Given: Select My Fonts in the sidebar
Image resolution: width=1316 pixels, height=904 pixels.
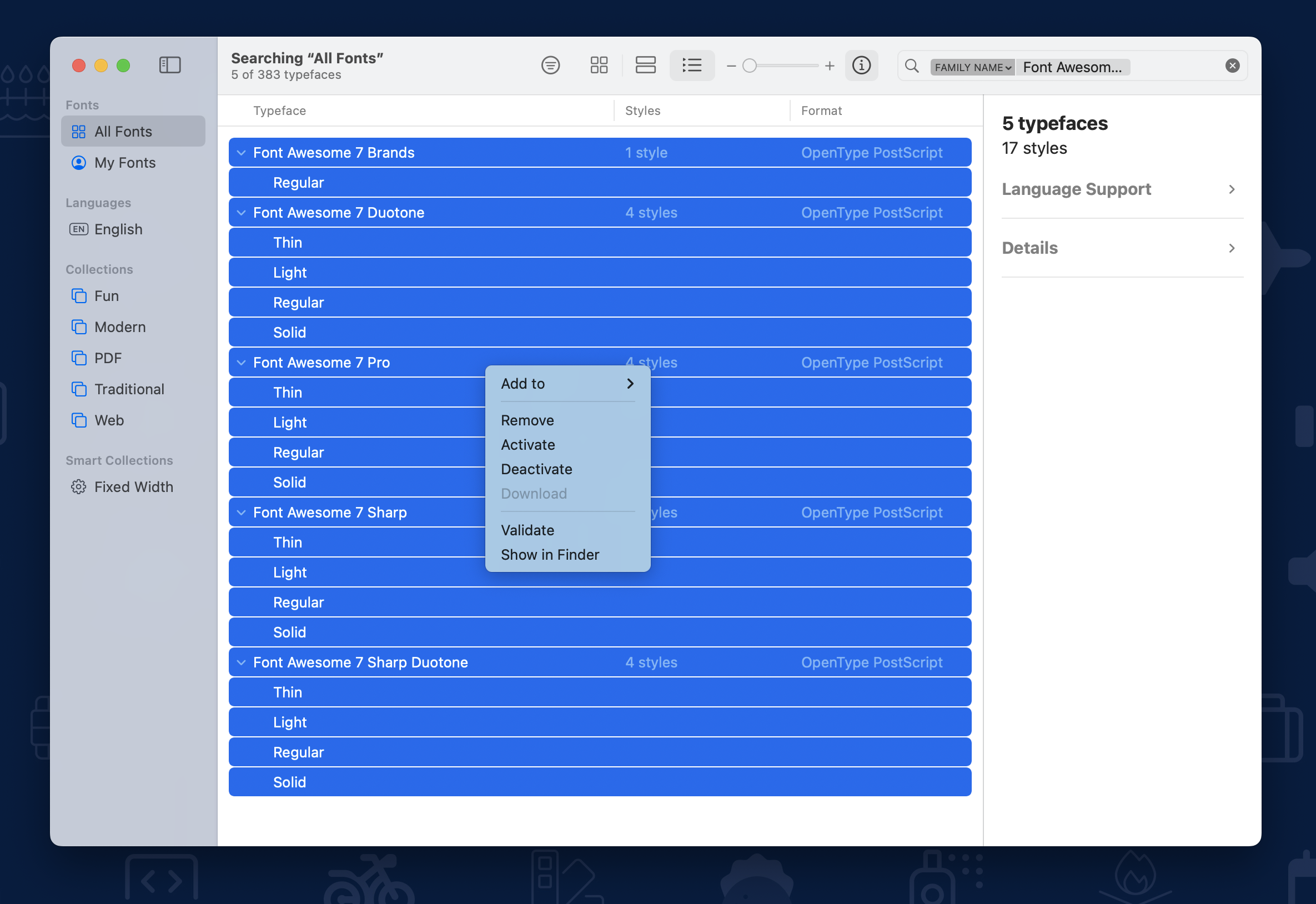Looking at the screenshot, I should tap(125, 163).
